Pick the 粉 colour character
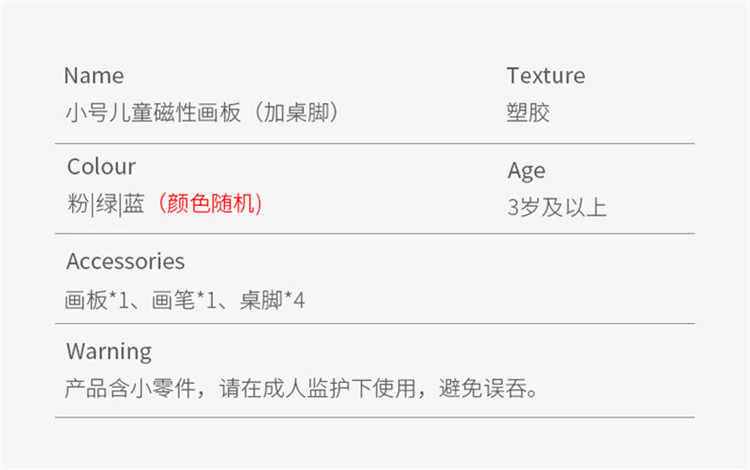This screenshot has height=470, width=750. (x=77, y=205)
